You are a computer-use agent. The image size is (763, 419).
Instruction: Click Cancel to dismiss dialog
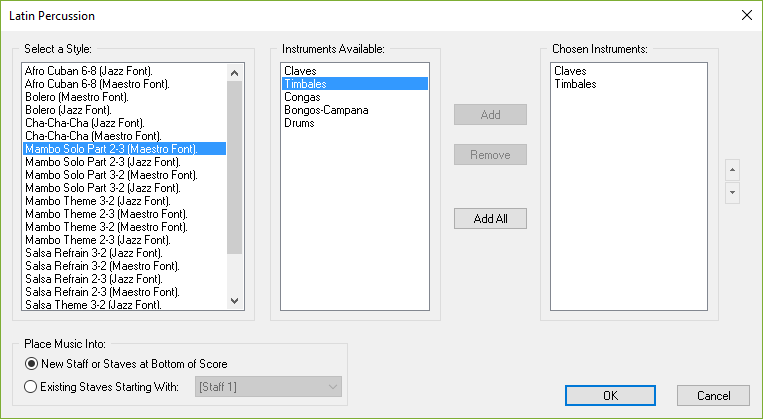click(713, 396)
